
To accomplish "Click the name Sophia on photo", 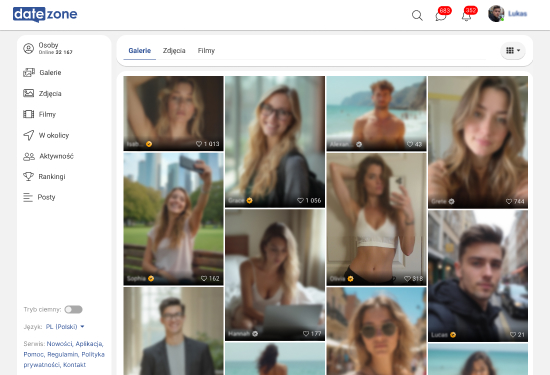I will click(x=136, y=279).
